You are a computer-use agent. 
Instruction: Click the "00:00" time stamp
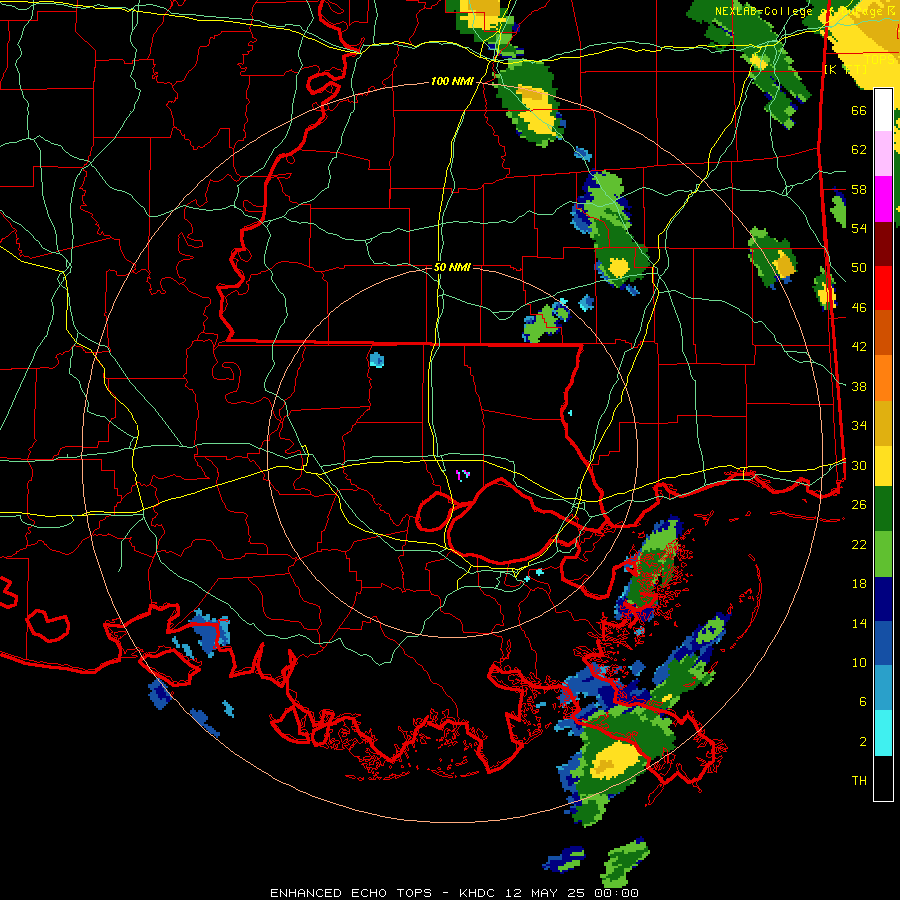pos(616,893)
